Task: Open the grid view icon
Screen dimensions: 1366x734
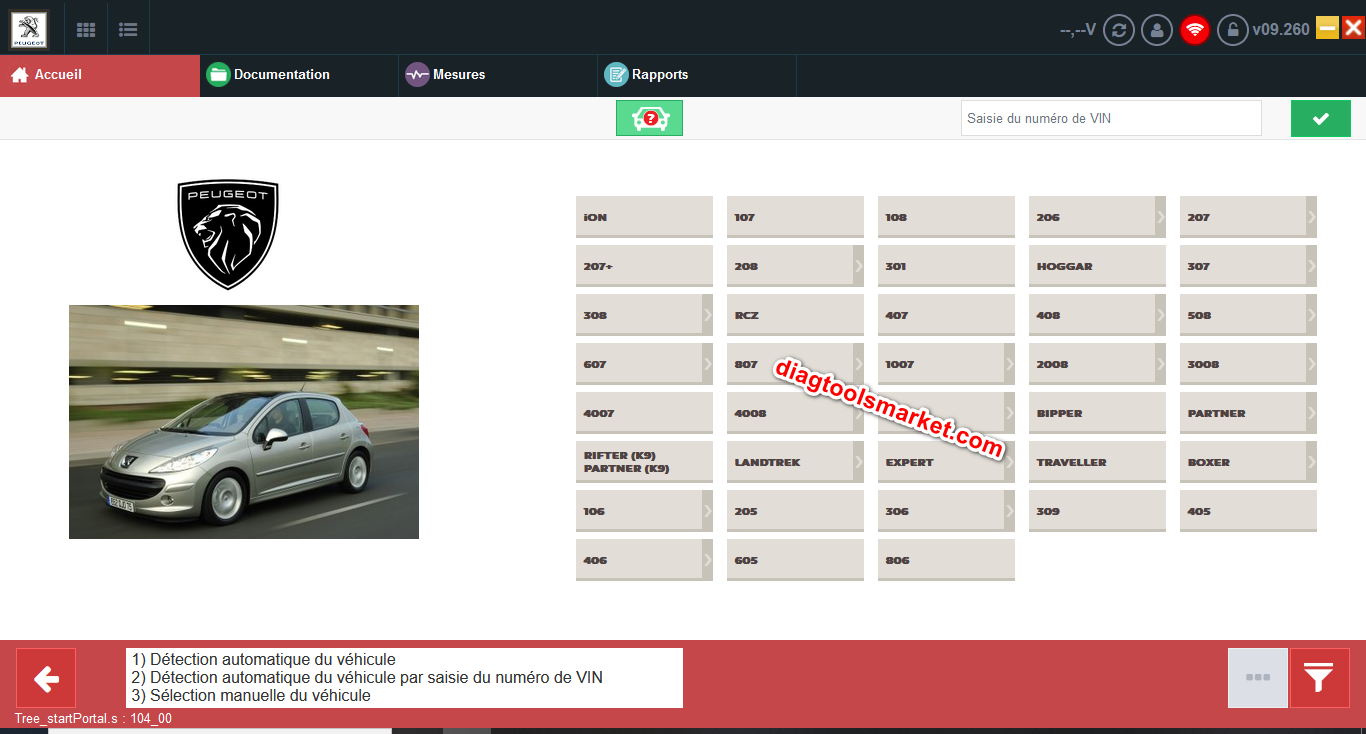Action: pyautogui.click(x=86, y=30)
